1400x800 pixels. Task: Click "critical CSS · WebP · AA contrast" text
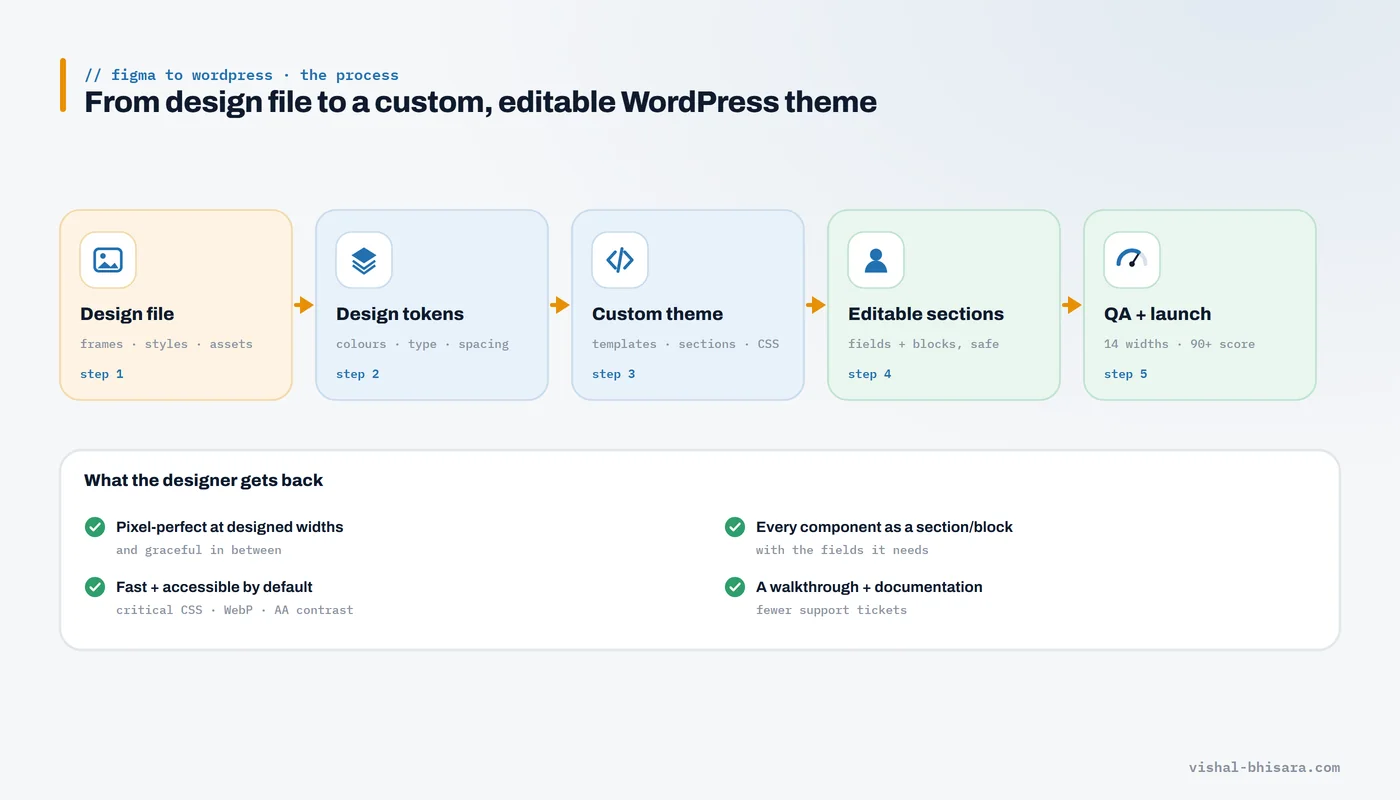[234, 610]
